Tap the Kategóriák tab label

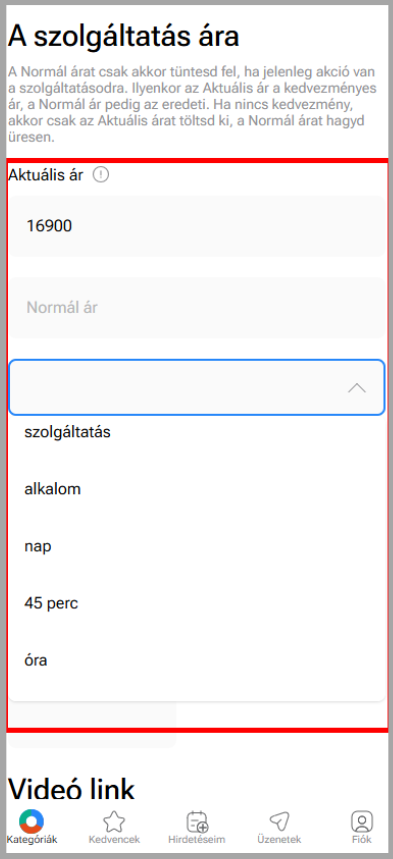point(32,840)
